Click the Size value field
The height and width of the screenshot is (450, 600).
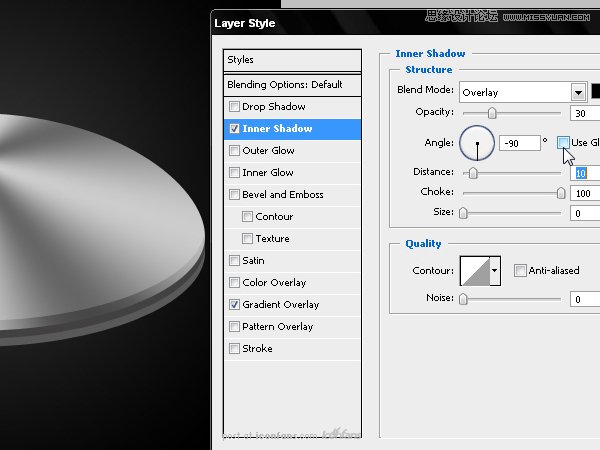pos(585,213)
